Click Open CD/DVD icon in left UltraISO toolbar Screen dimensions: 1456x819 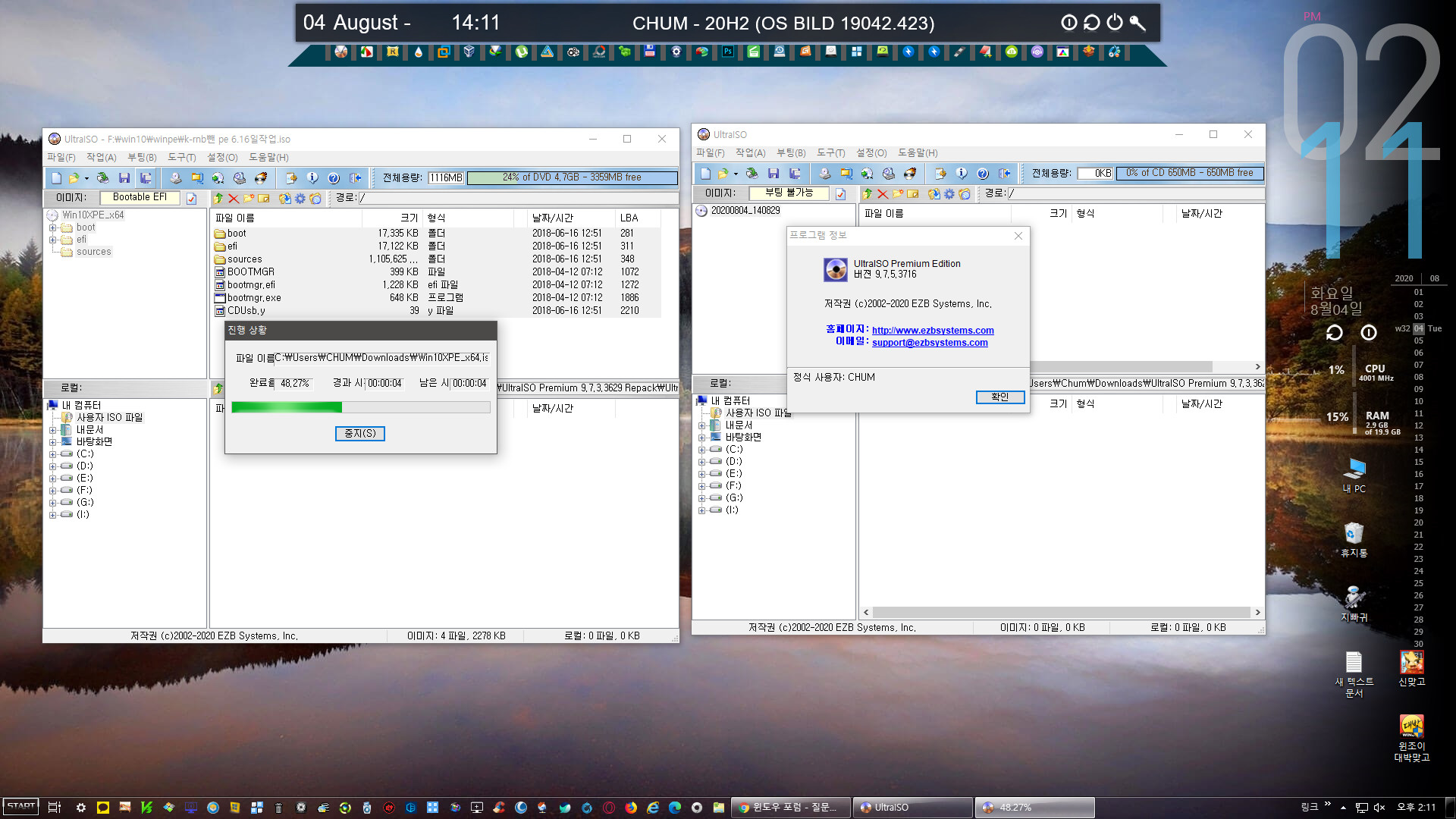click(102, 178)
